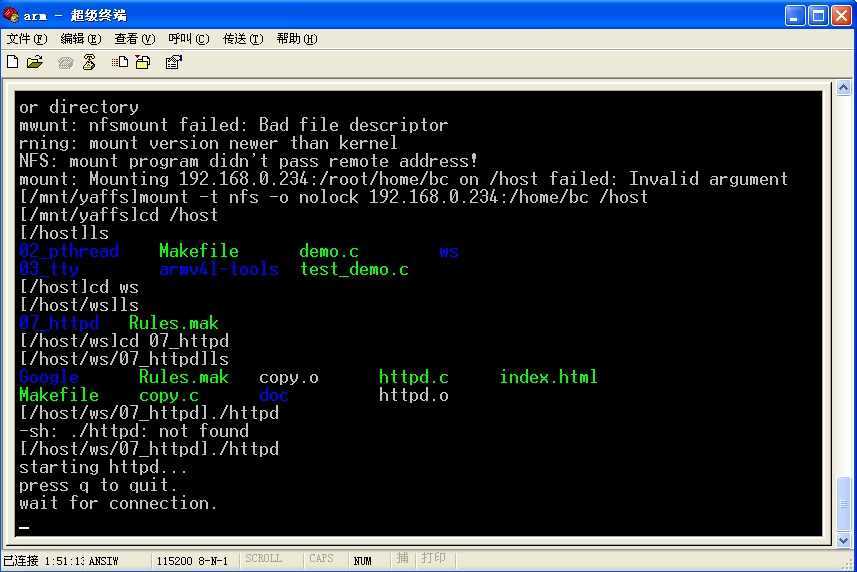Click the test_demo.c file name

[354, 269]
